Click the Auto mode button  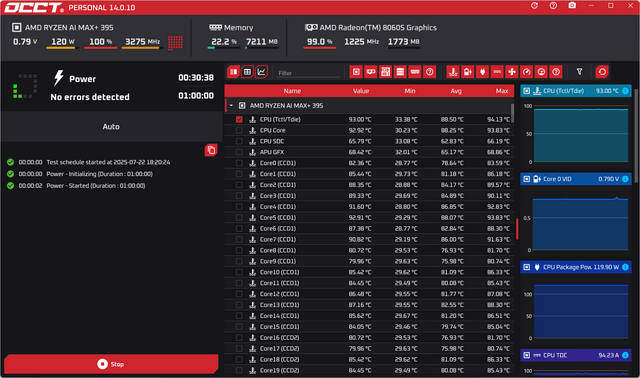(x=111, y=127)
